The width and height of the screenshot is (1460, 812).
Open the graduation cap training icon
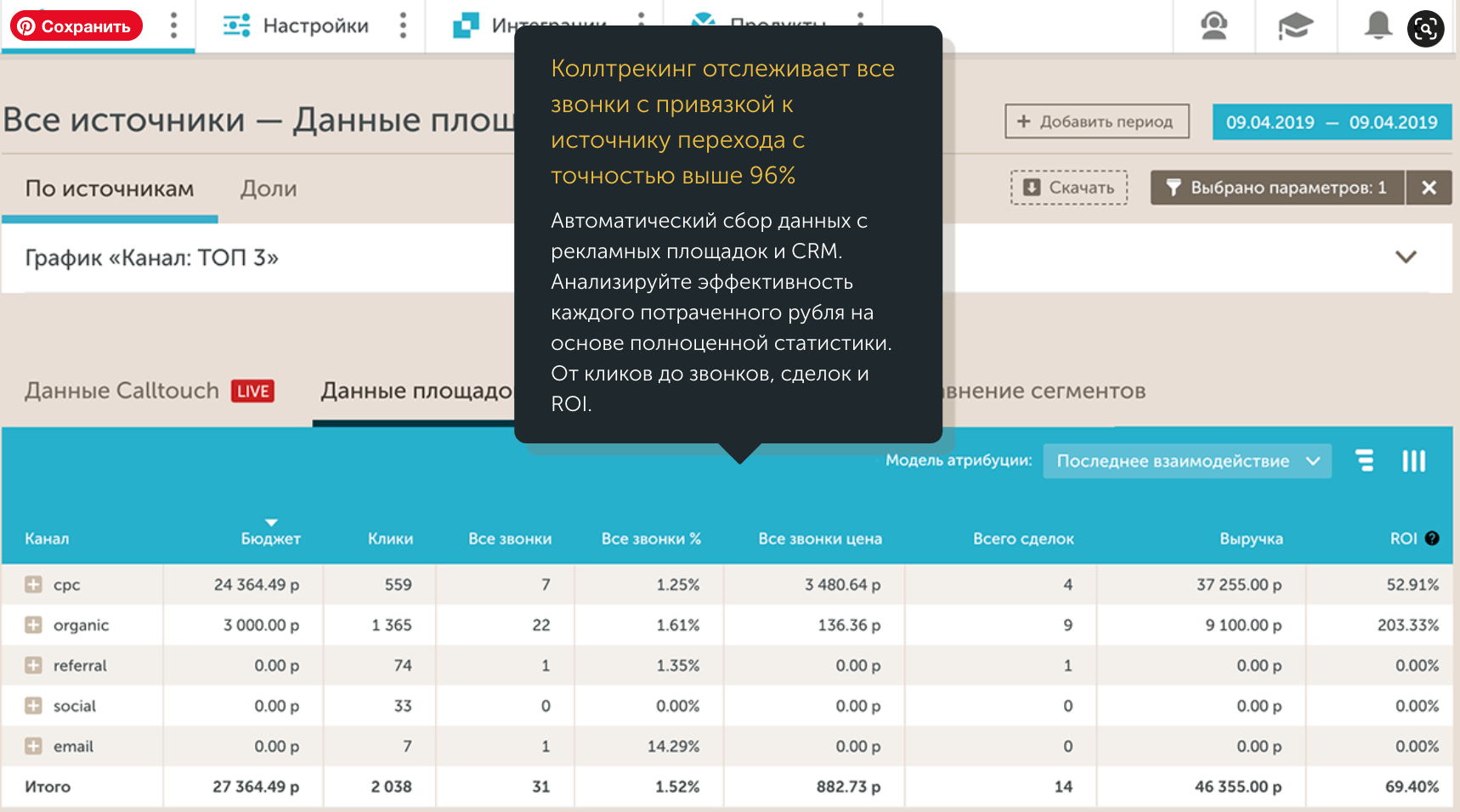(x=1295, y=26)
